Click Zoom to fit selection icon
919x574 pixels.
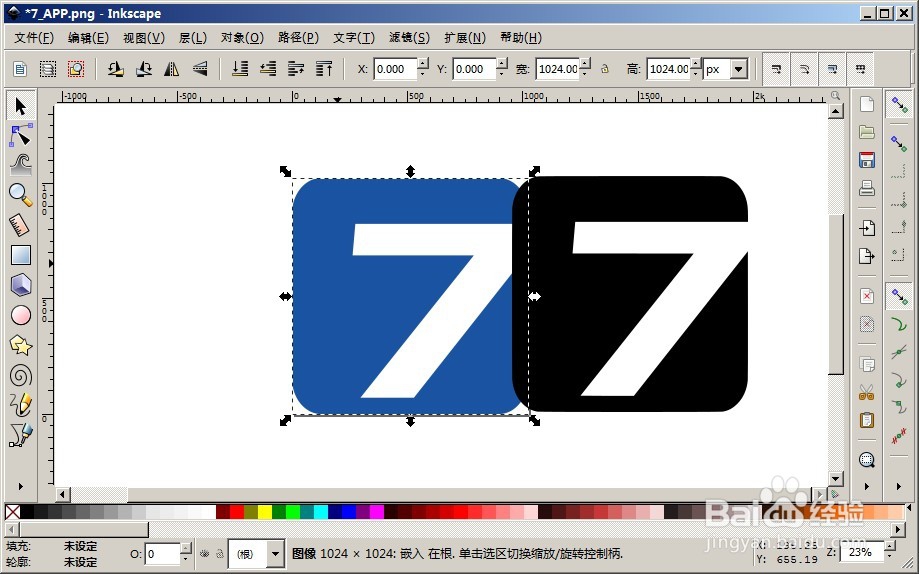click(866, 460)
